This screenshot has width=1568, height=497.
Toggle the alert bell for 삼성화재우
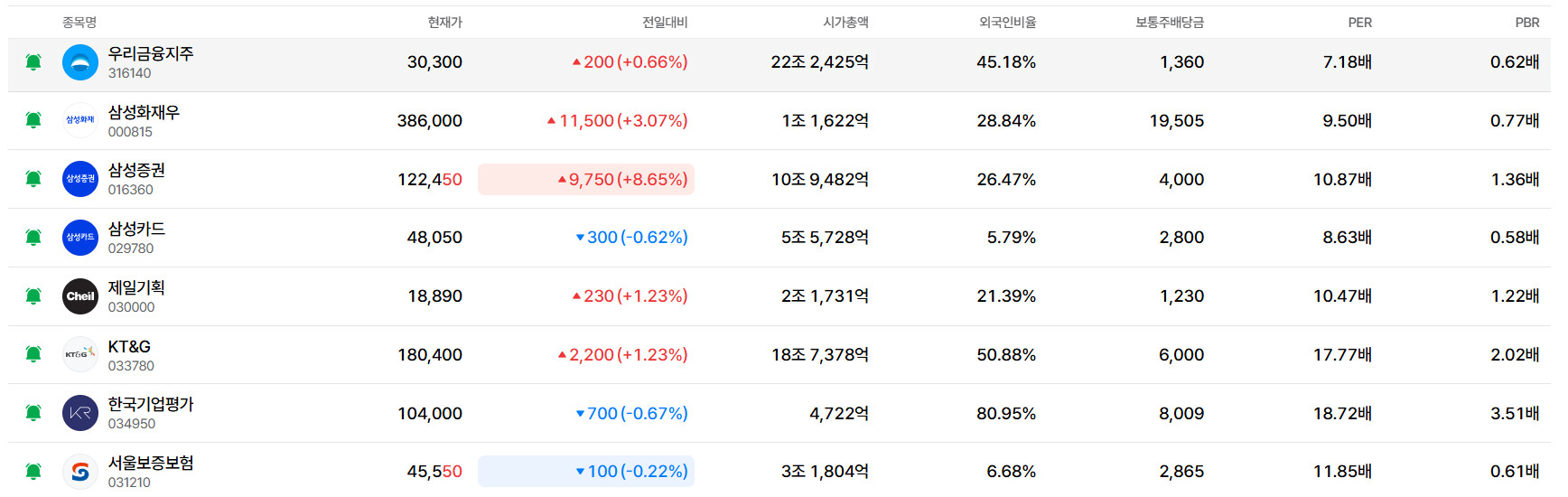coord(33,120)
